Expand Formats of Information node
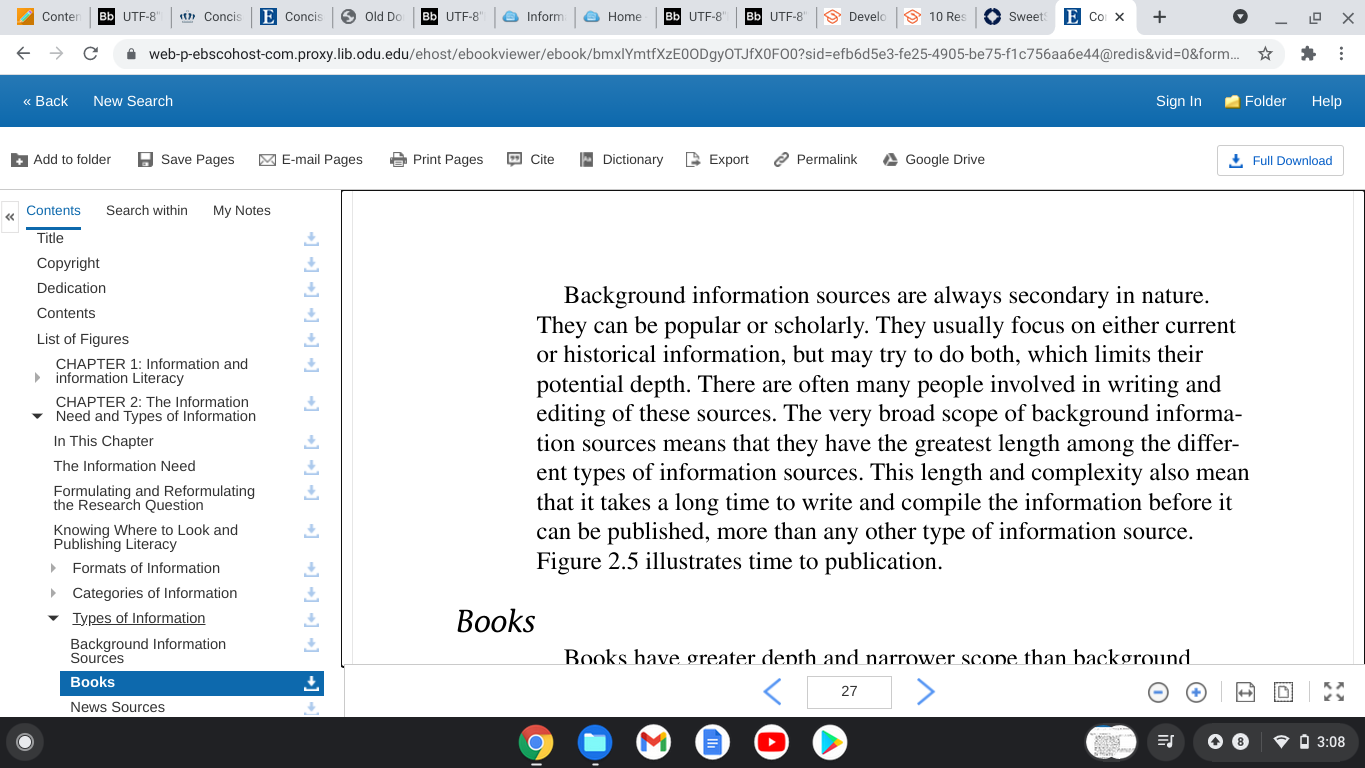Viewport: 1365px width, 768px height. tap(54, 568)
